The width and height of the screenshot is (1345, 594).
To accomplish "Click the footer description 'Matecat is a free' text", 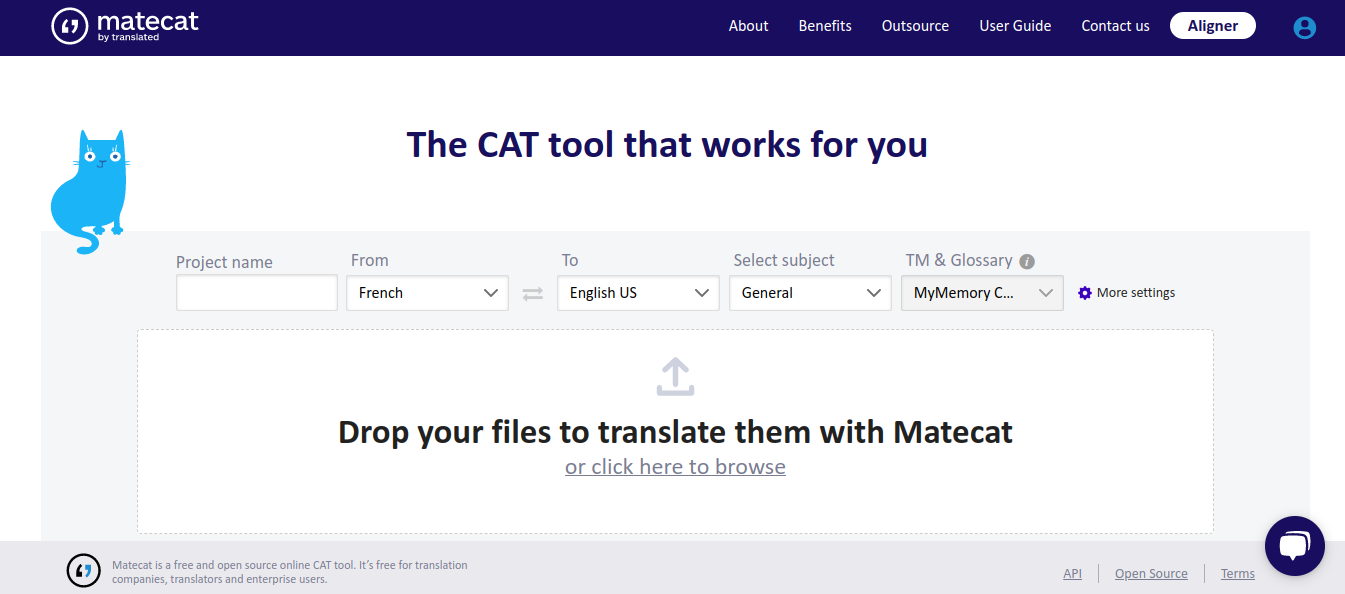I will tap(290, 572).
